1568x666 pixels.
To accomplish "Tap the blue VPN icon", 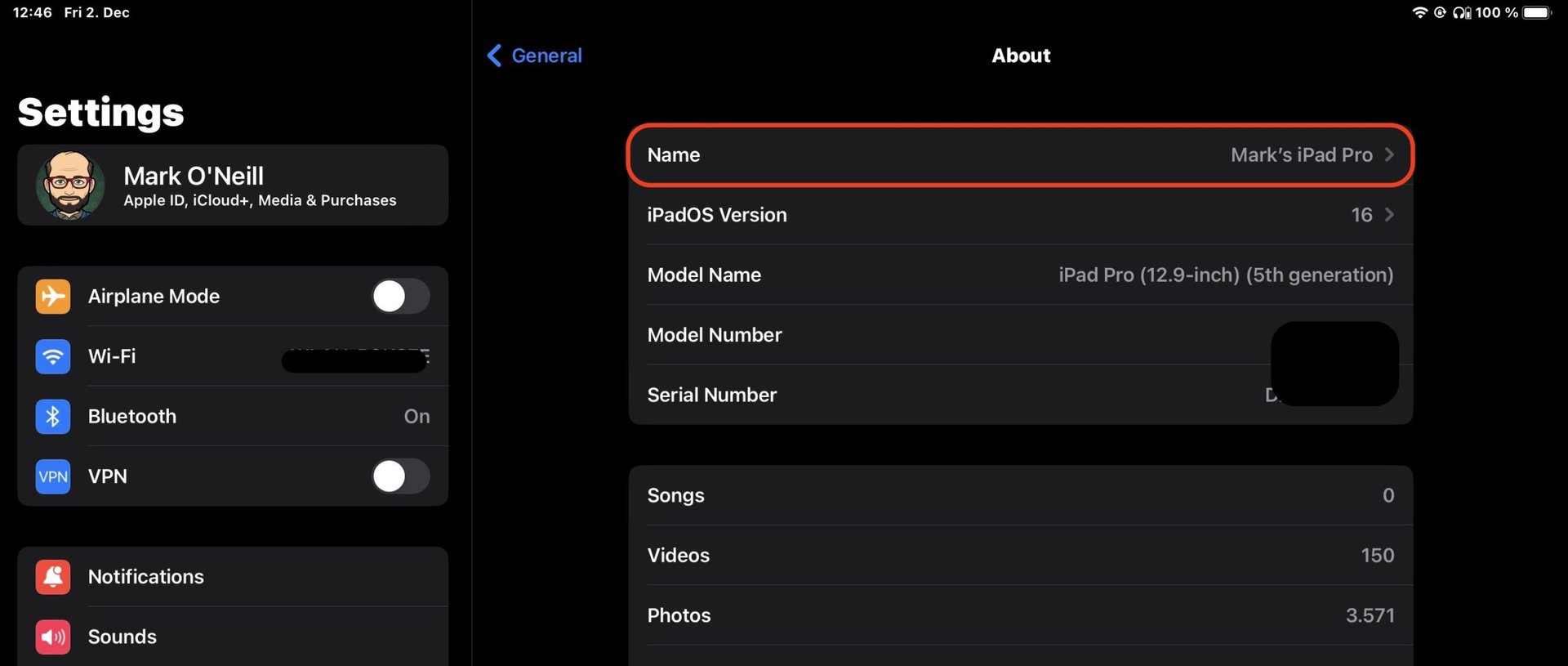I will click(x=53, y=476).
